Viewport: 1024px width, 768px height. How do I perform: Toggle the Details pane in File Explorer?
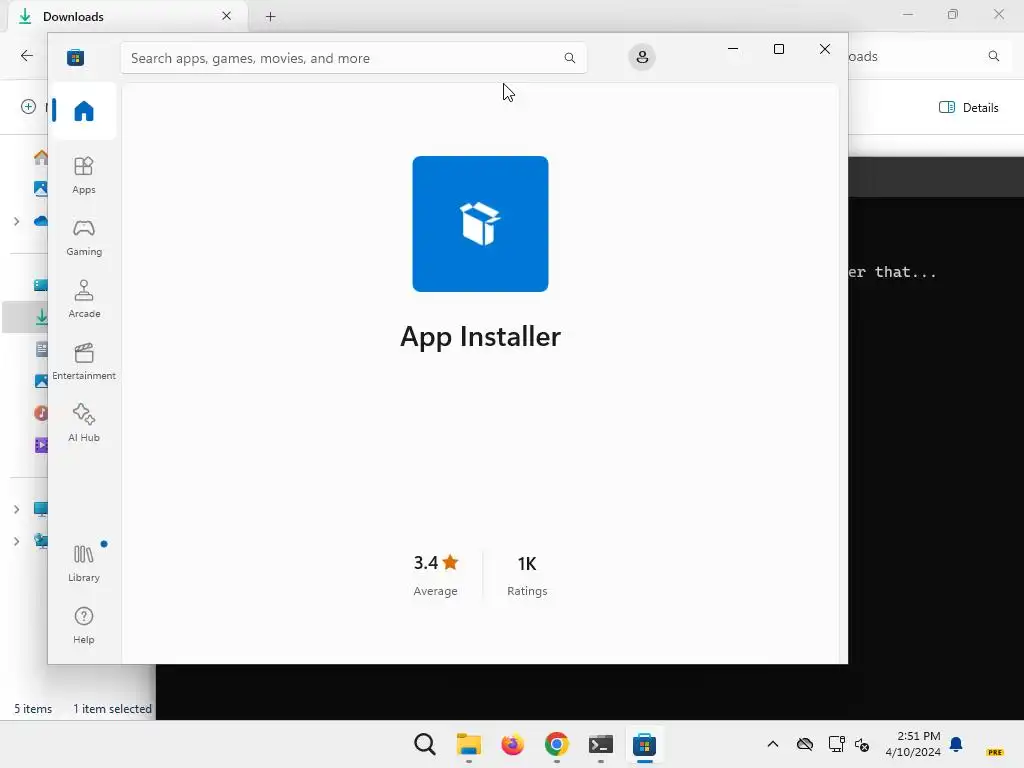click(x=968, y=108)
